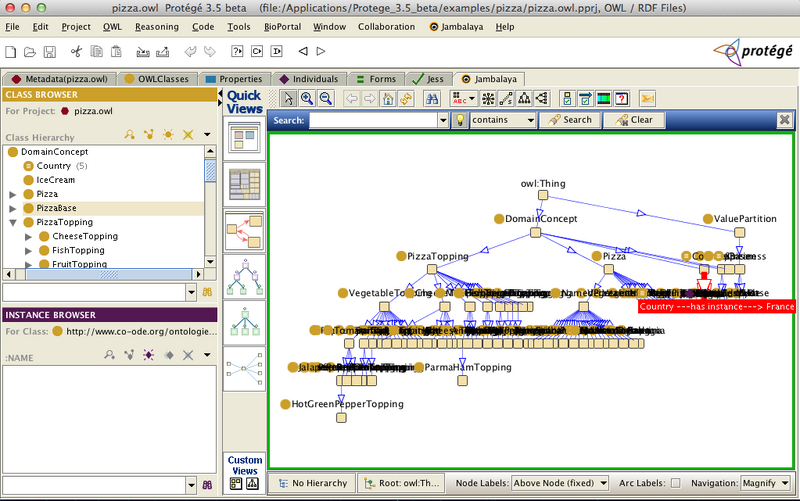The image size is (800, 501).
Task: Click the Paste clipboard icon
Action: (x=116, y=52)
